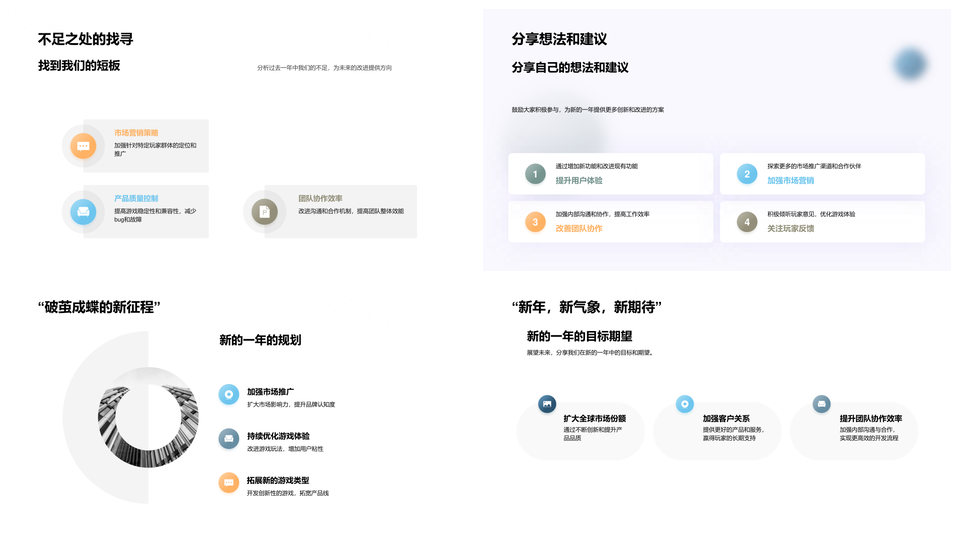Click the number 3 circle beside 改善团队协作
Image resolution: width=960 pixels, height=548 pixels.
(x=535, y=222)
